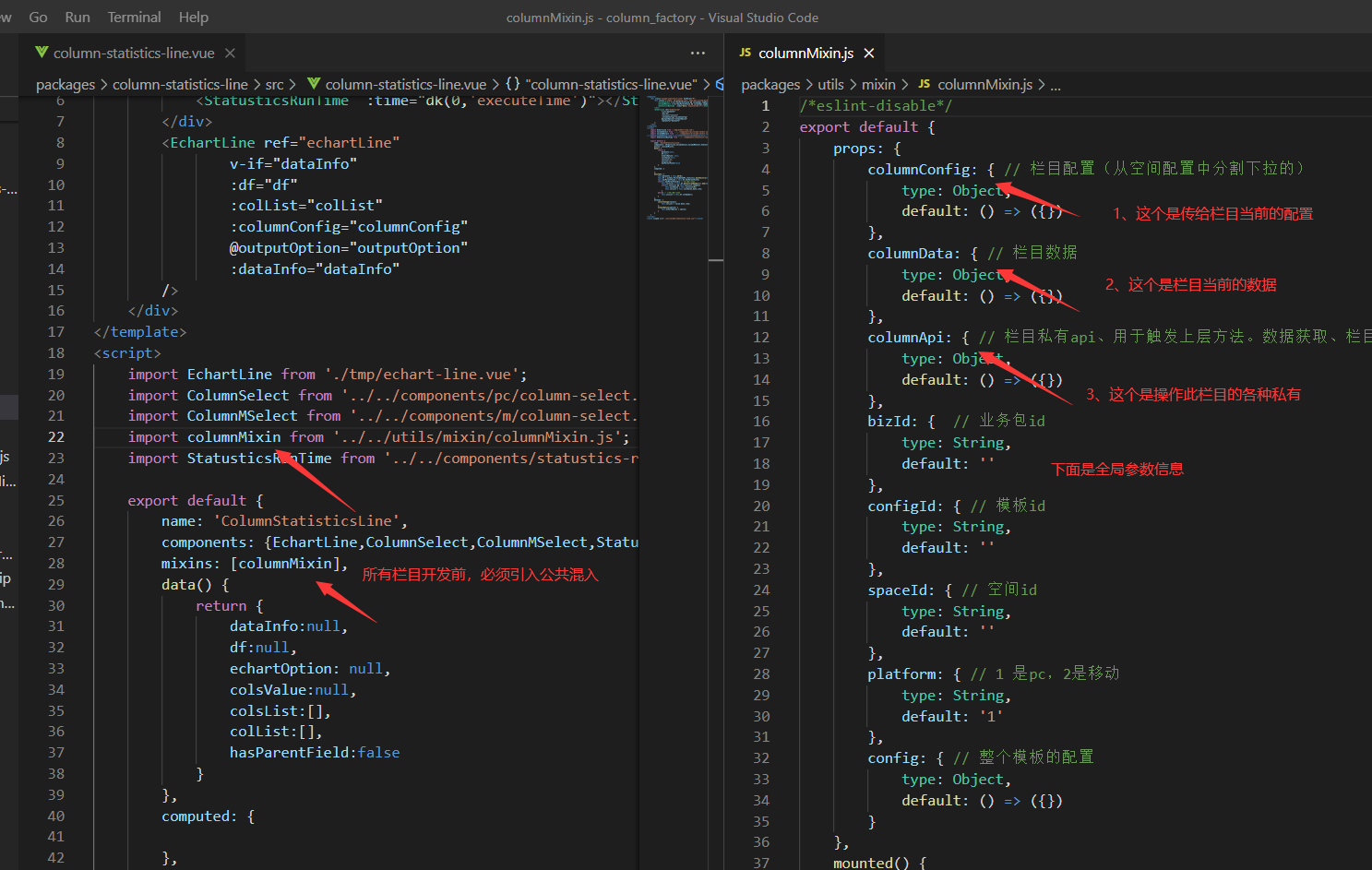The image size is (1372, 870).
Task: Expand the 'src' breadcrumb folder
Action: point(274,84)
